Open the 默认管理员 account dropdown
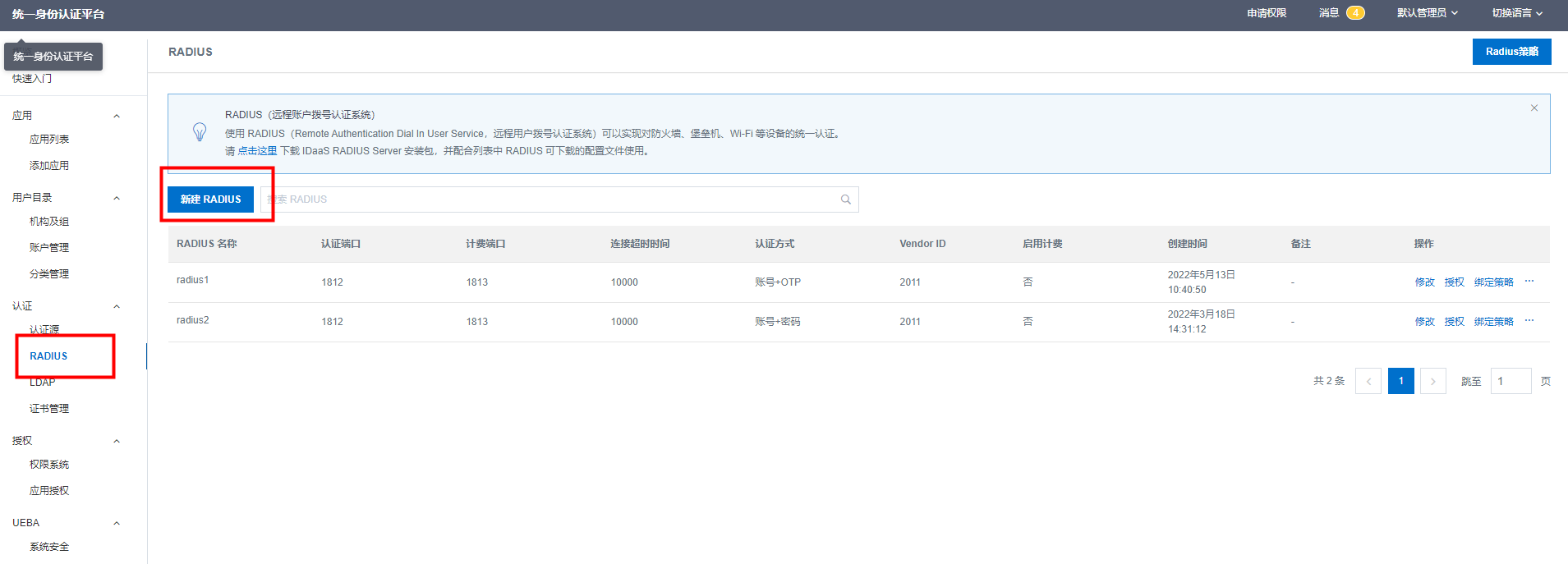The image size is (1568, 564). pyautogui.click(x=1427, y=13)
